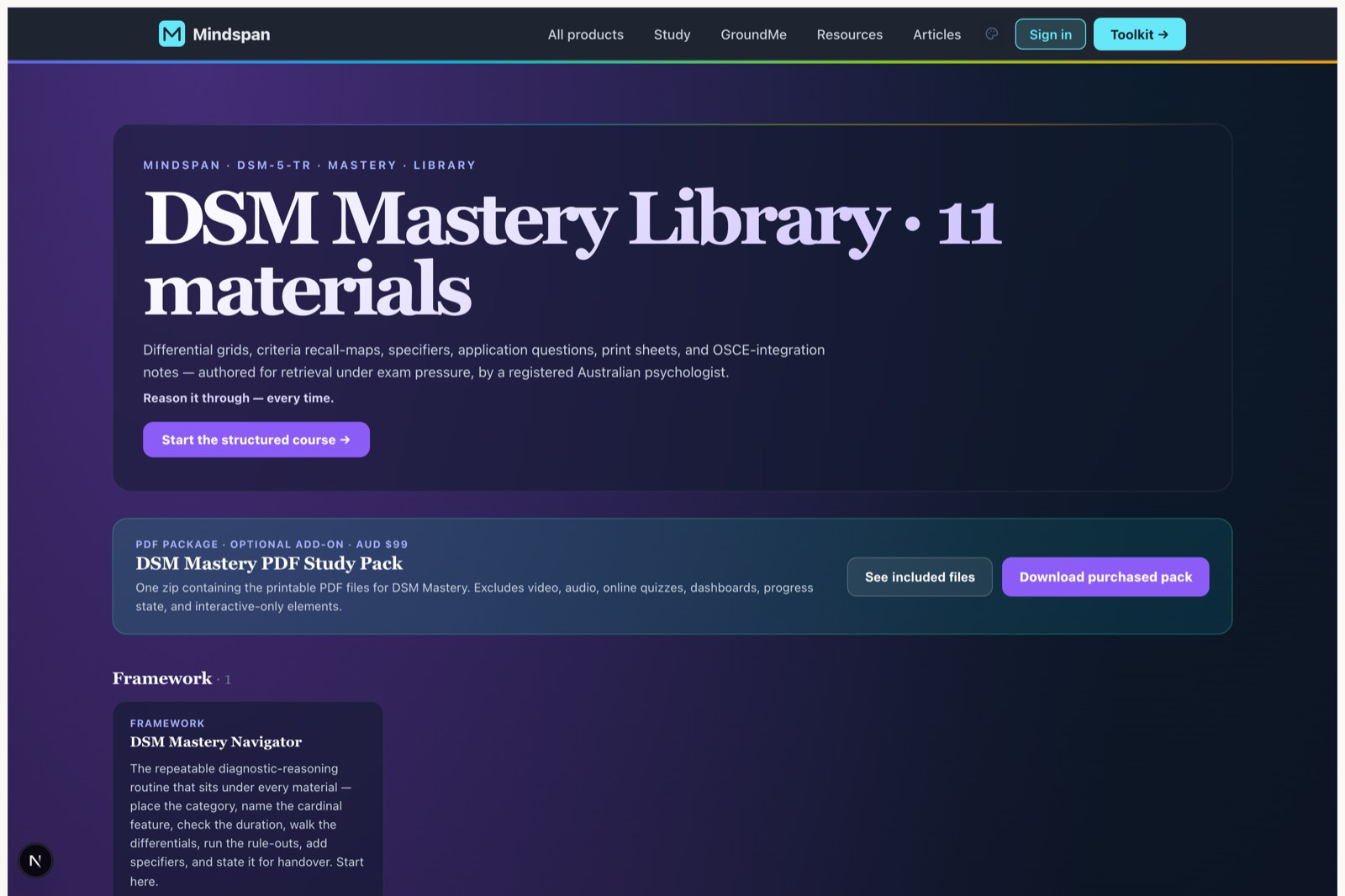The width and height of the screenshot is (1345, 896).
Task: Start the structured course
Action: [x=256, y=440]
